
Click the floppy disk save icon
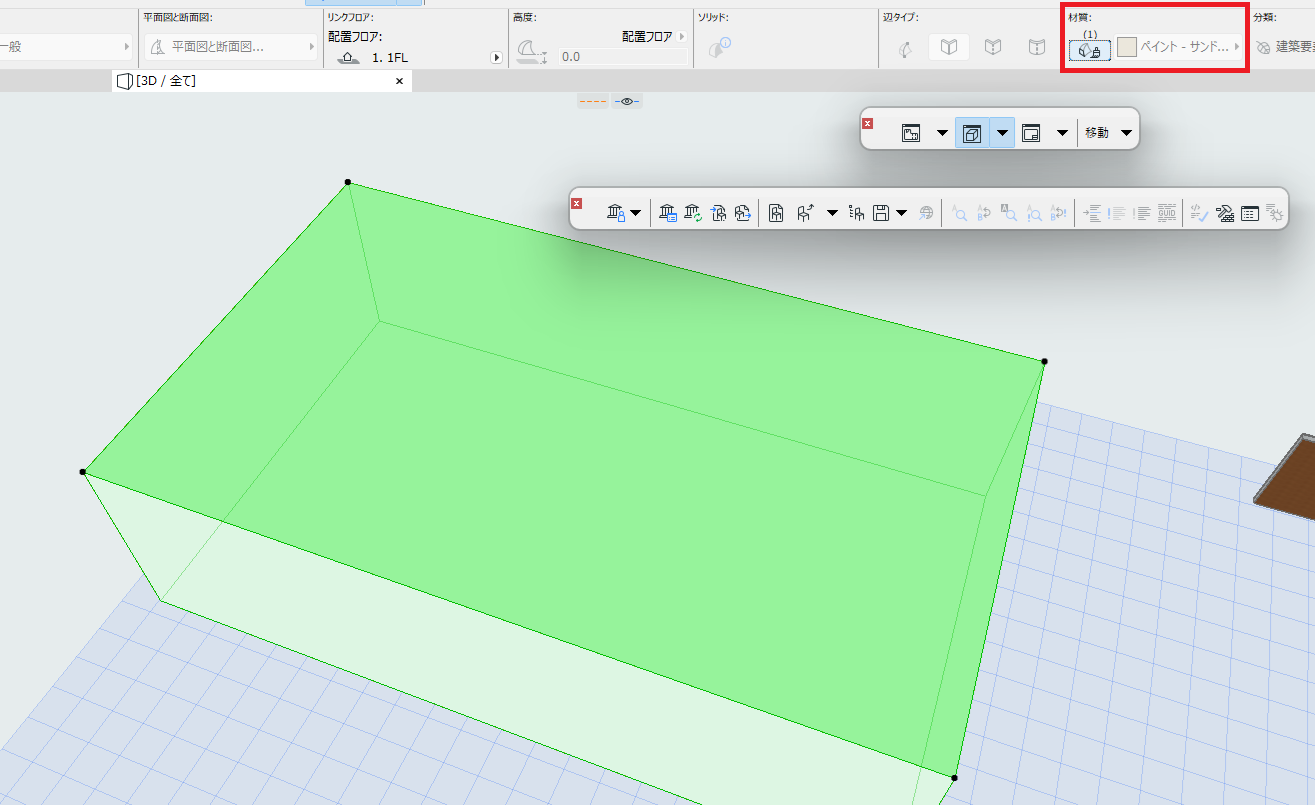881,212
